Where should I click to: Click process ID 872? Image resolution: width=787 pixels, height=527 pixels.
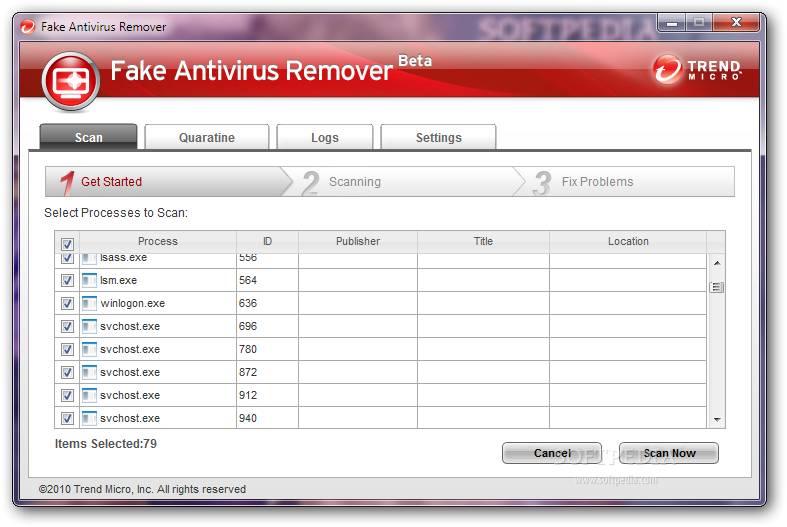(248, 372)
